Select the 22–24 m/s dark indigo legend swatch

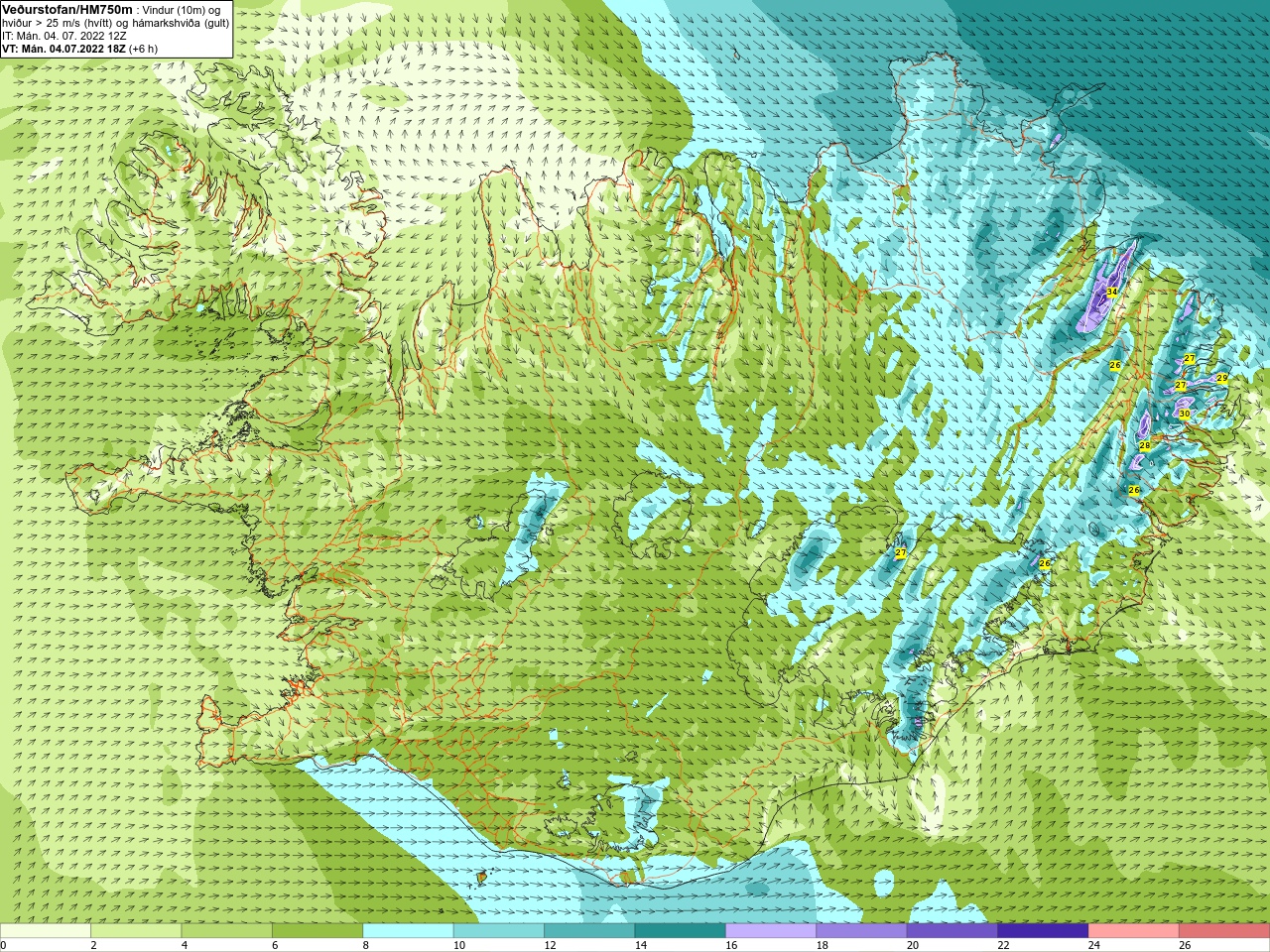coord(1043,931)
